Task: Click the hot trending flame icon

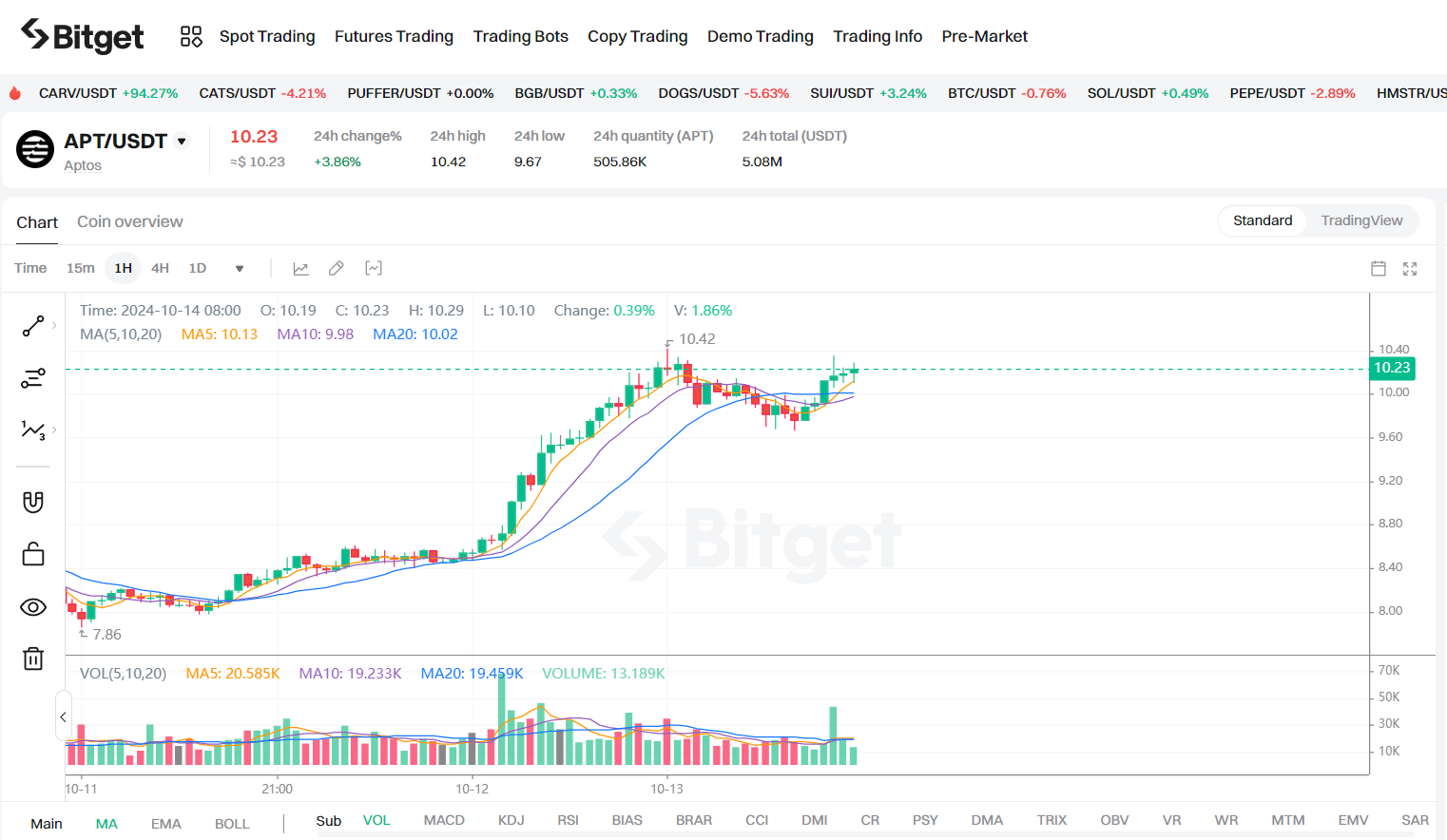Action: pos(14,93)
